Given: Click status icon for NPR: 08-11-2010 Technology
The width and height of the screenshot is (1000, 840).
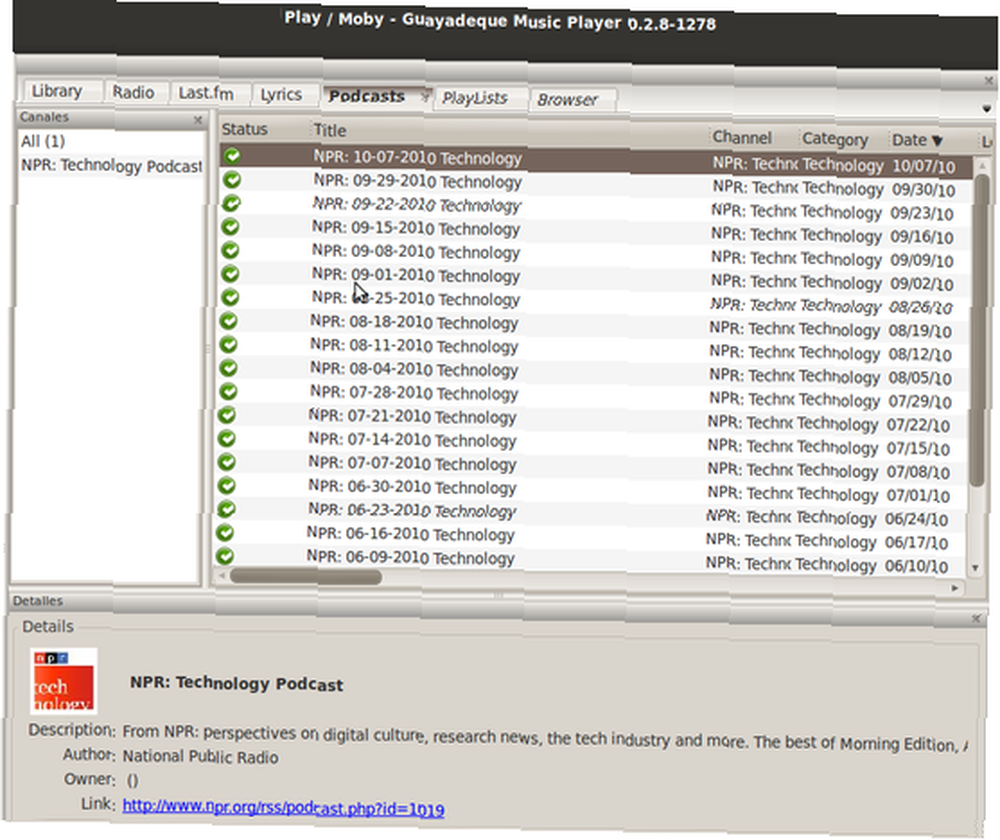Looking at the screenshot, I should click(x=229, y=344).
